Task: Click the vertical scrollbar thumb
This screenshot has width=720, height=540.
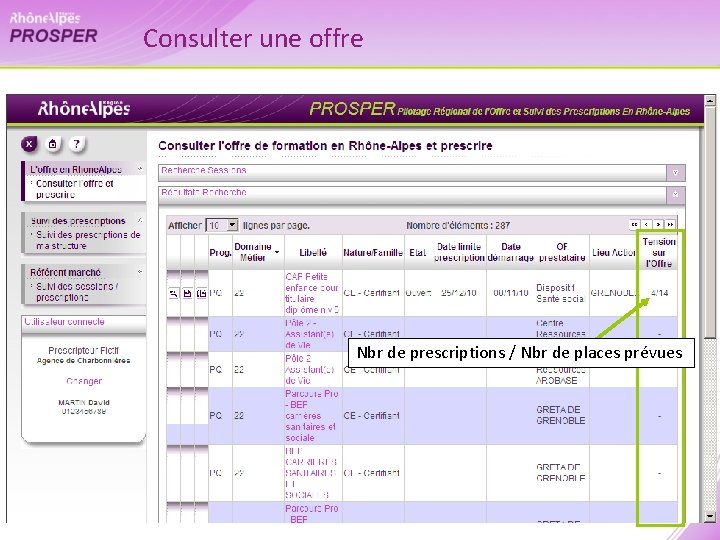Action: [x=710, y=222]
